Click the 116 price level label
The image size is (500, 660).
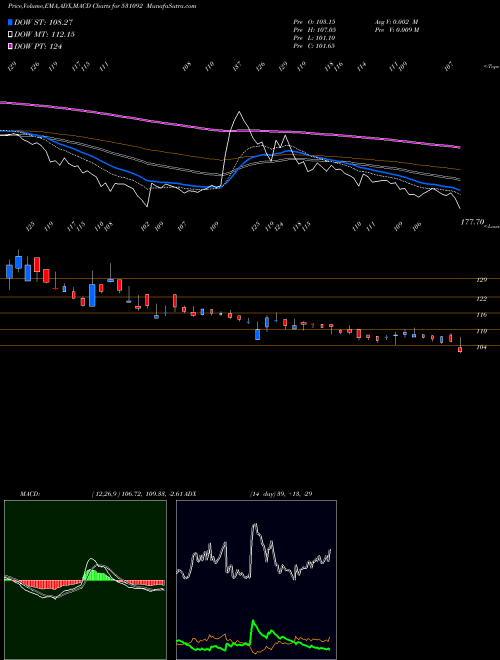[481, 315]
